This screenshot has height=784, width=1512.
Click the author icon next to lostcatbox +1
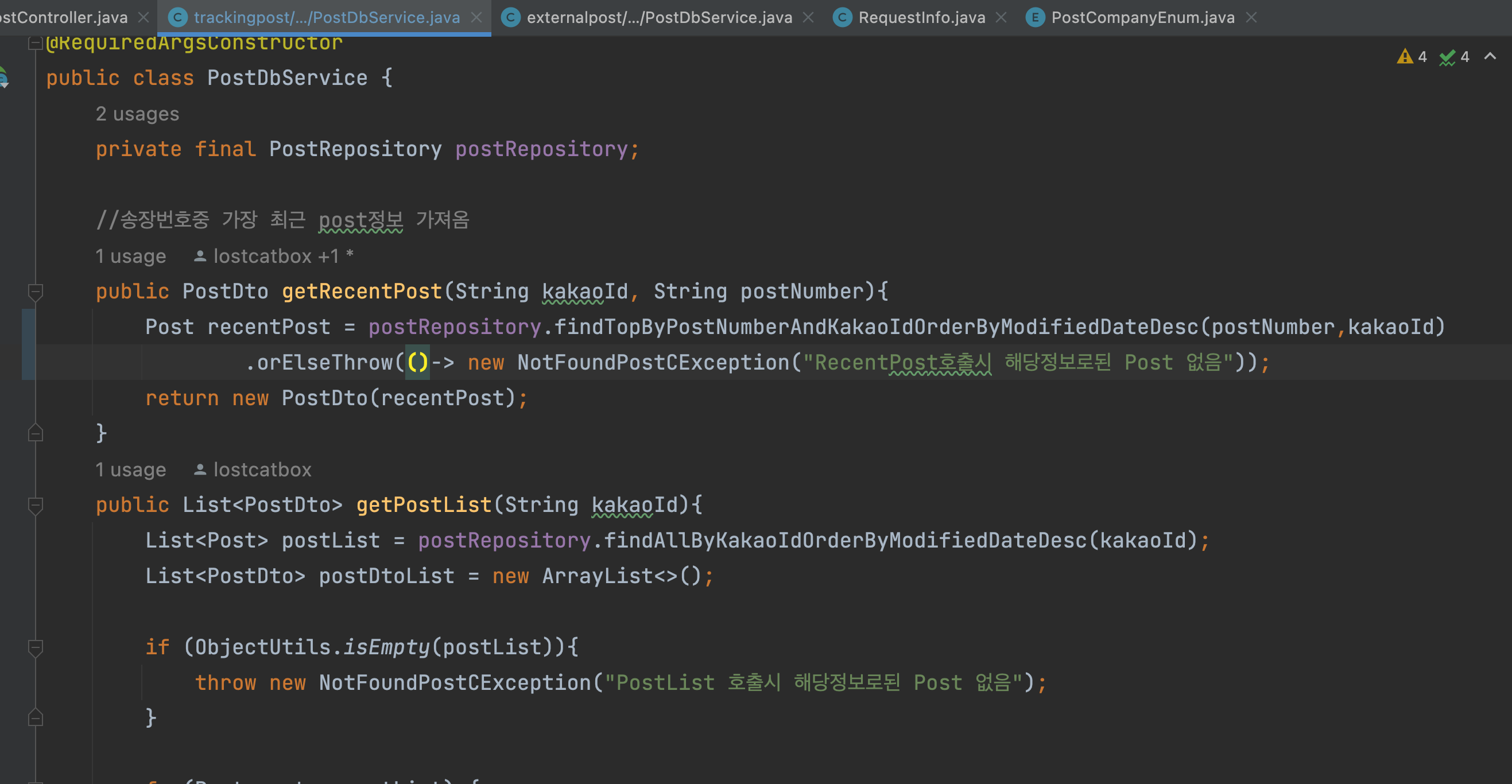pyautogui.click(x=200, y=257)
